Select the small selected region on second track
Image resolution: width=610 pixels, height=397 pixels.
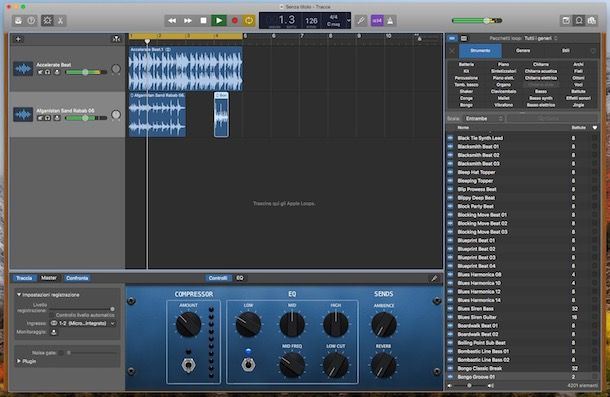pyautogui.click(x=221, y=114)
